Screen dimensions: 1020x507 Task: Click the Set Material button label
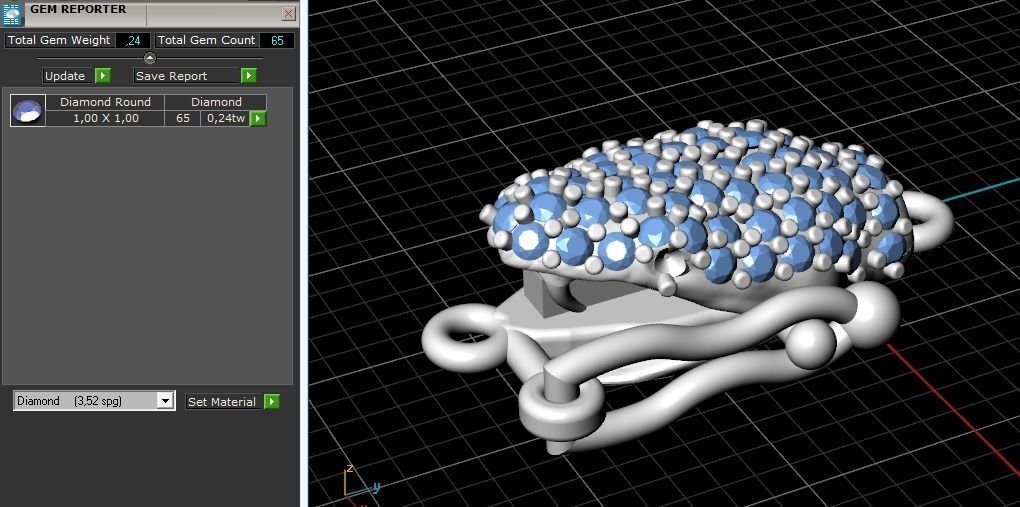(224, 402)
